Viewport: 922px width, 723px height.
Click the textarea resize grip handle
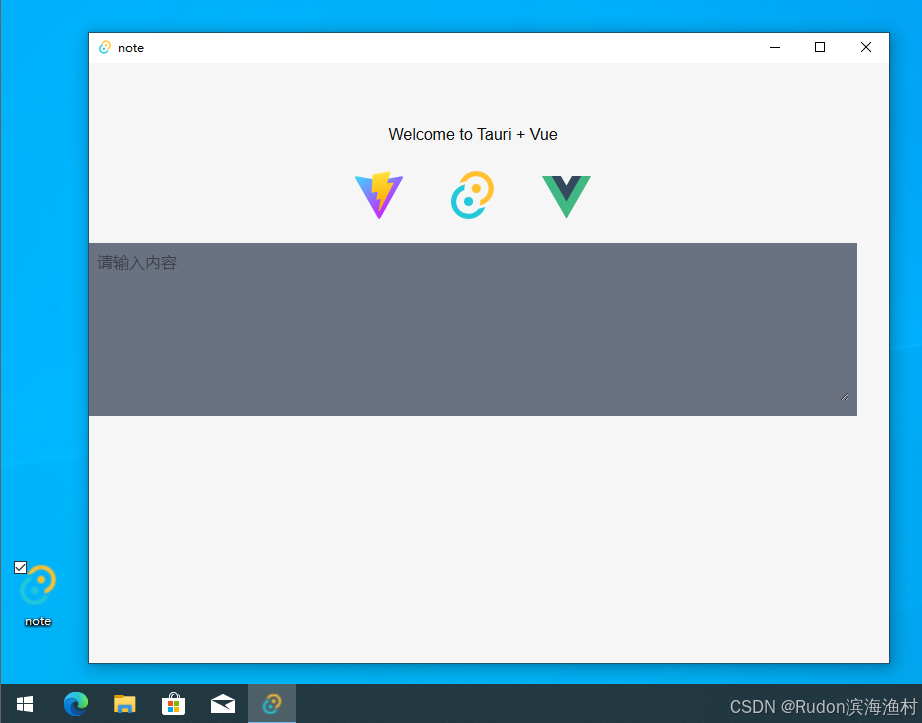pos(845,397)
